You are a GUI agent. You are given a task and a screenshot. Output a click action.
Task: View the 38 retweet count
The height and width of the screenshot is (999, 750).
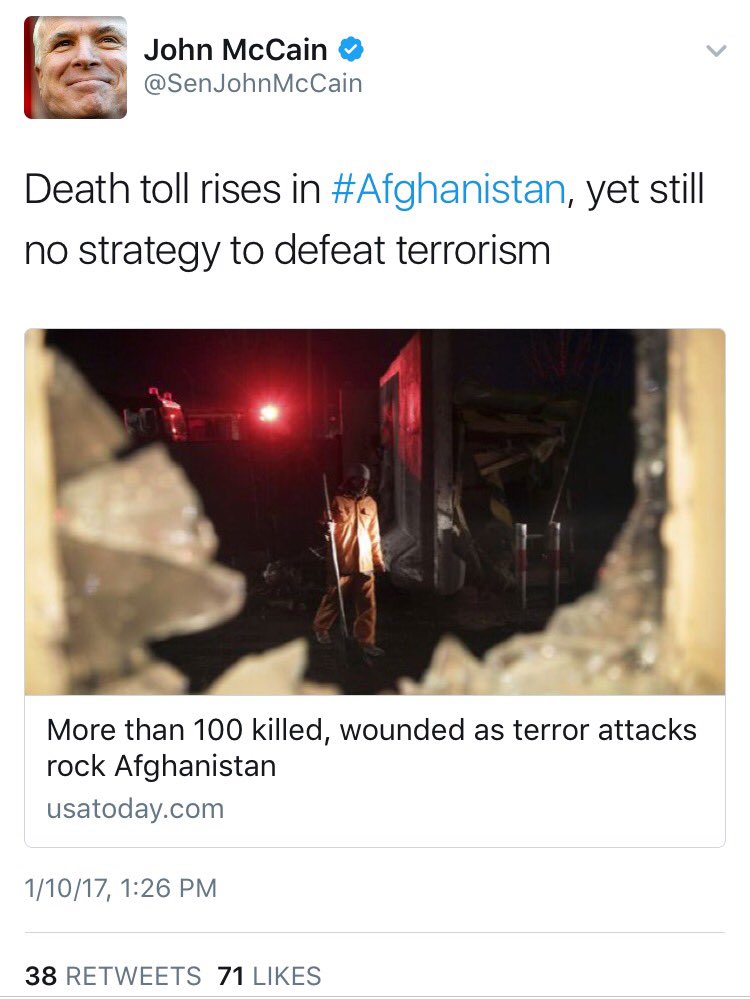pyautogui.click(x=41, y=976)
